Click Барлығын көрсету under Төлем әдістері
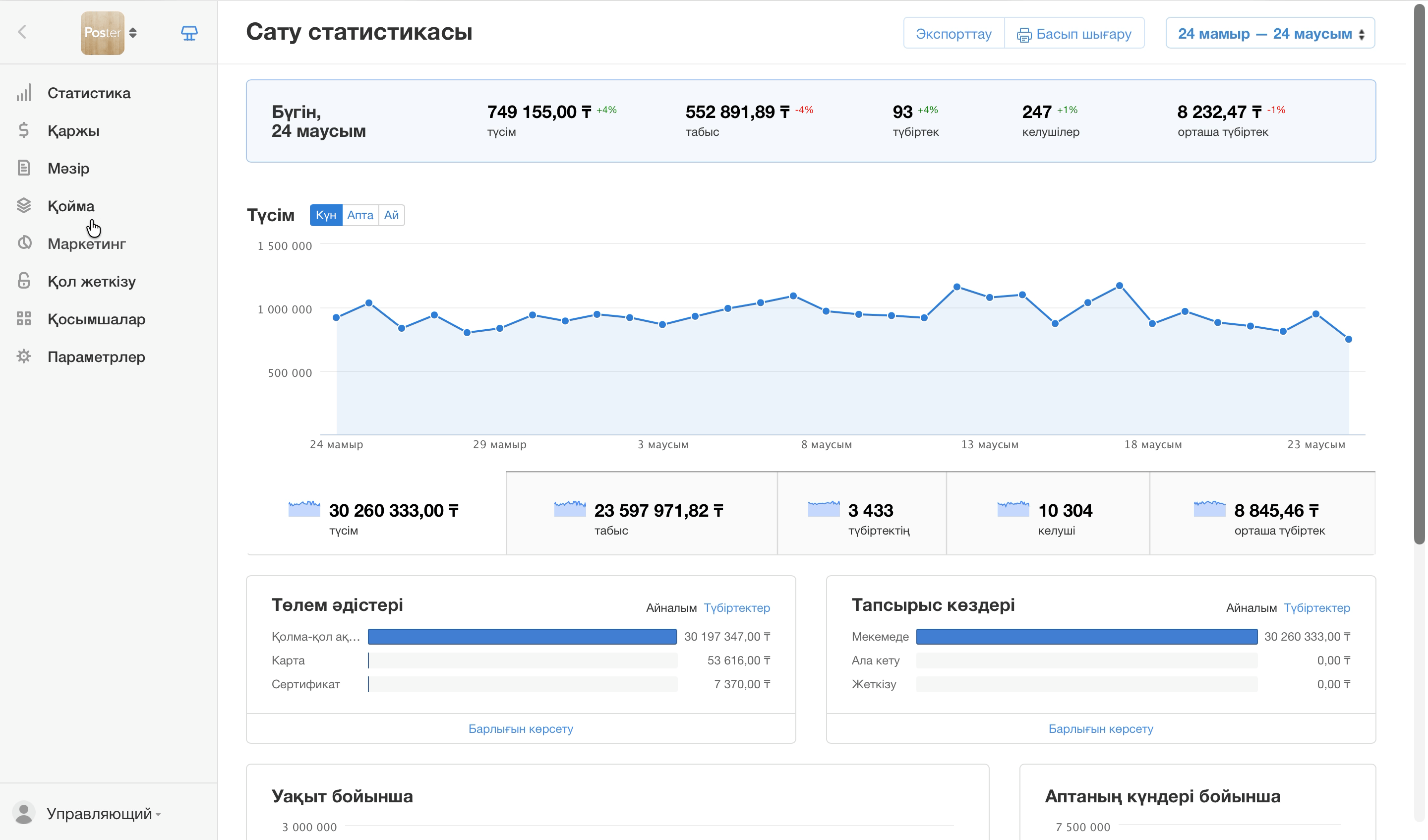1428x840 pixels. click(x=521, y=729)
